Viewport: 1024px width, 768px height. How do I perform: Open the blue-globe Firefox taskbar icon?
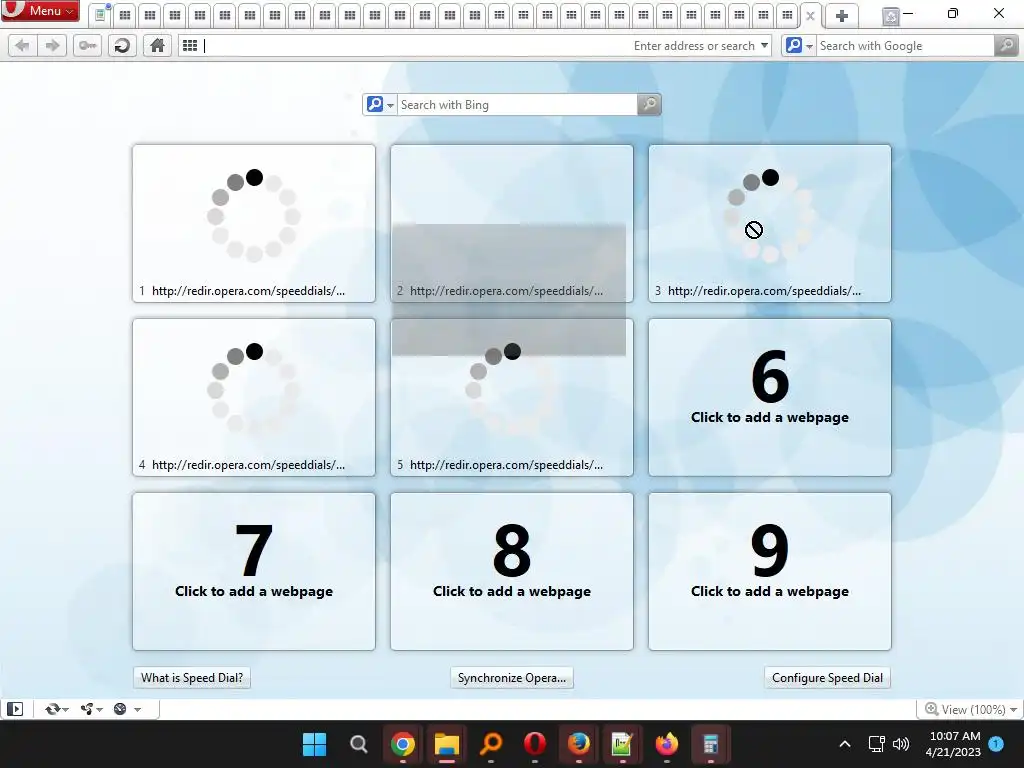[x=579, y=744]
